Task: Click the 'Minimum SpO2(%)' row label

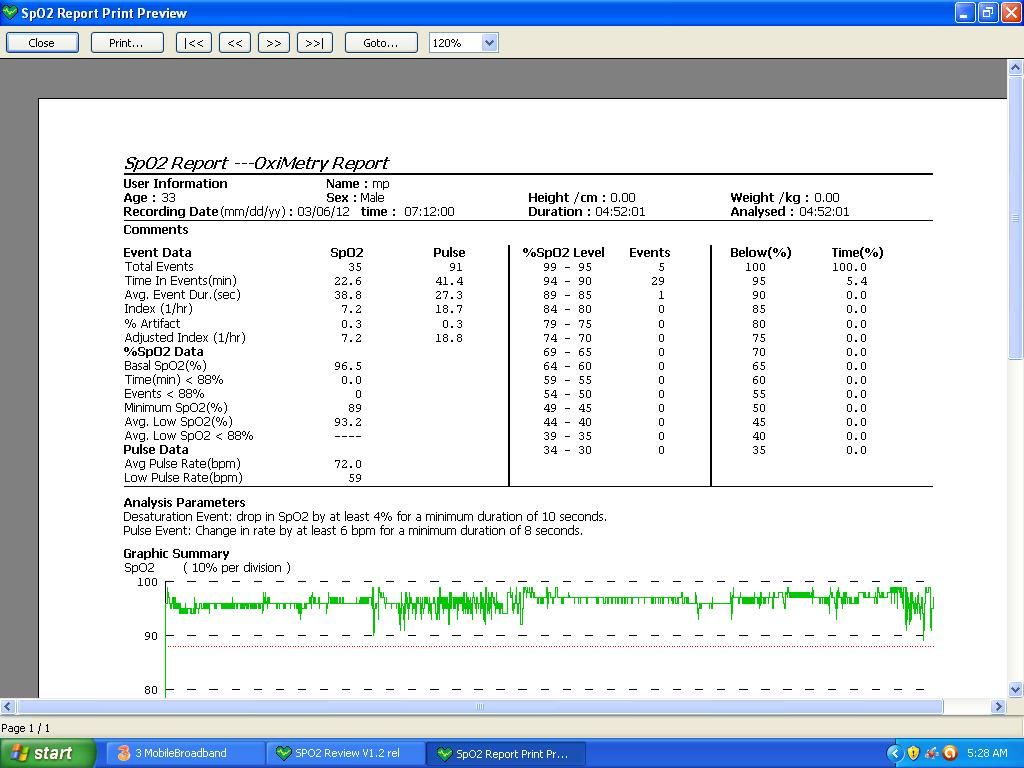Action: pos(176,408)
